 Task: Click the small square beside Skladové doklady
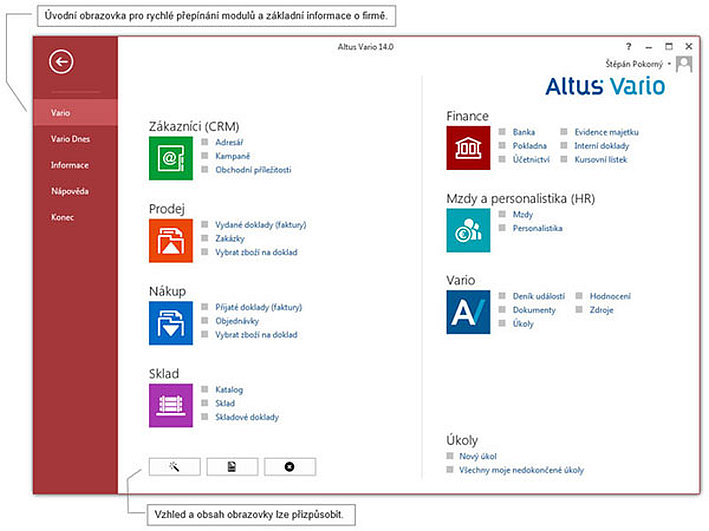click(204, 417)
